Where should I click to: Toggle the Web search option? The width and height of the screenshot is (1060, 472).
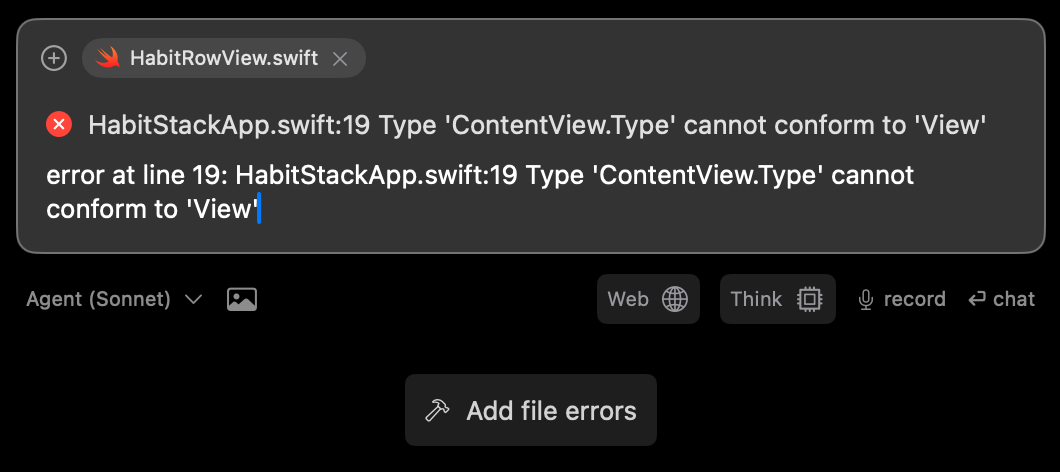pyautogui.click(x=648, y=299)
